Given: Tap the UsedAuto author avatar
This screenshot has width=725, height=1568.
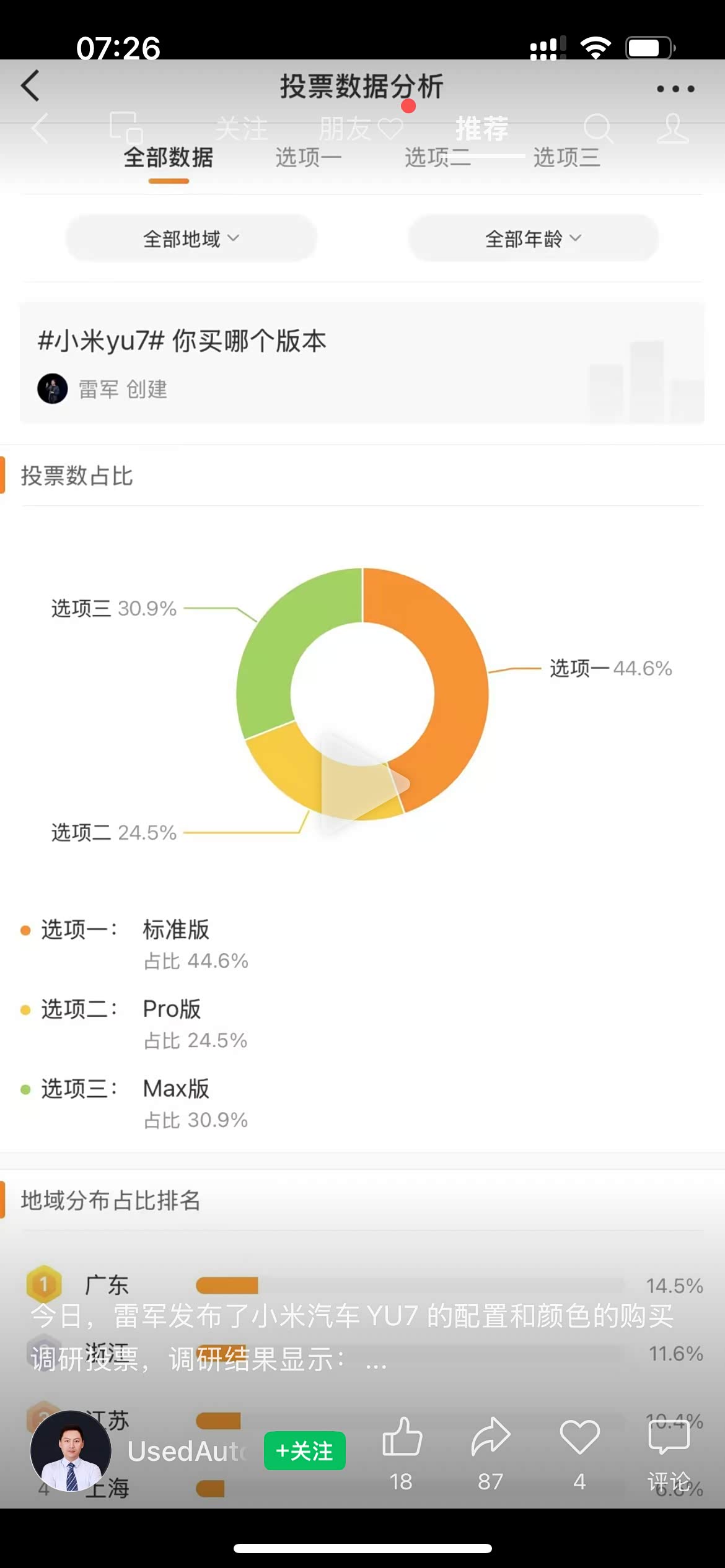Looking at the screenshot, I should 71,1450.
